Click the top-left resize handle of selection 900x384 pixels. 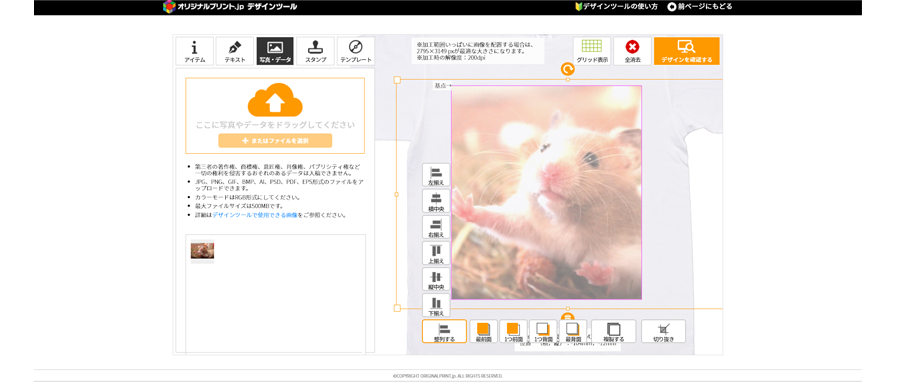tap(397, 80)
